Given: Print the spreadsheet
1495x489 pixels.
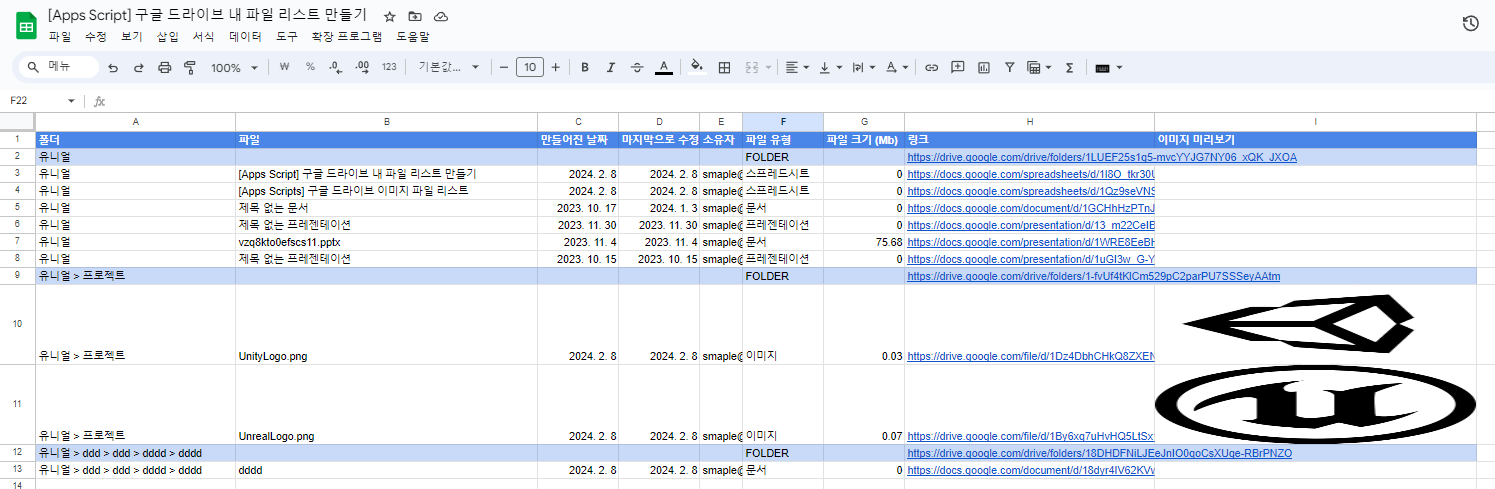Looking at the screenshot, I should coord(164,67).
